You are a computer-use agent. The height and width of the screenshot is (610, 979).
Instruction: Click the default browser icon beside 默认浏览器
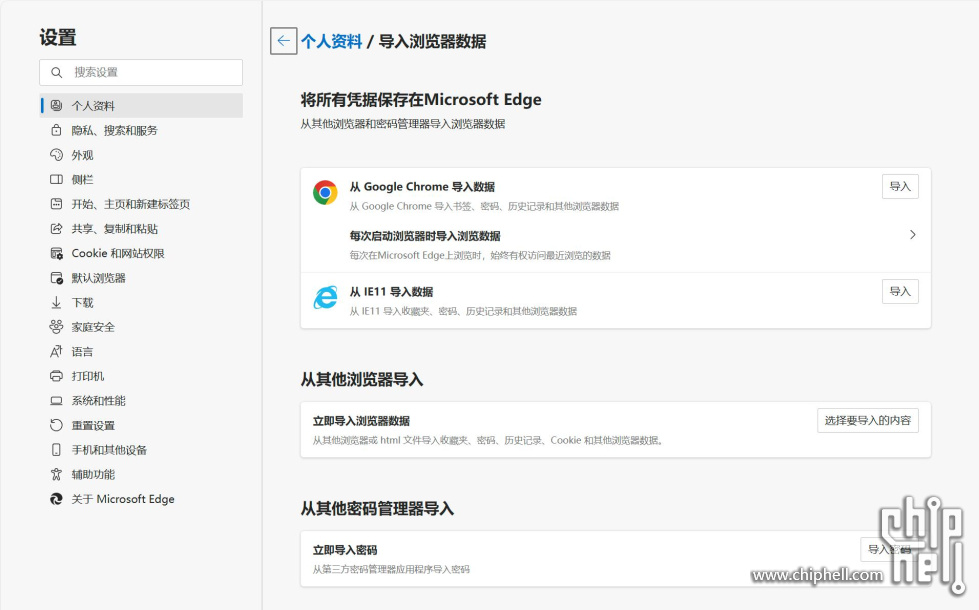[x=56, y=278]
